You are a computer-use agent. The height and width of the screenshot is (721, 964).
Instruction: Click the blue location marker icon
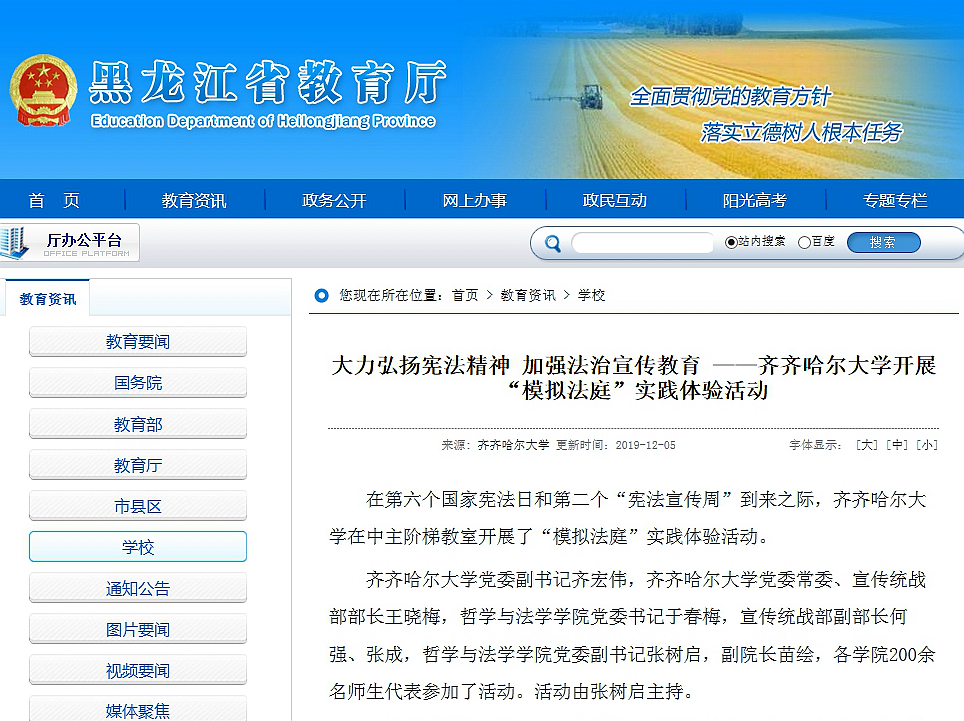pos(321,295)
